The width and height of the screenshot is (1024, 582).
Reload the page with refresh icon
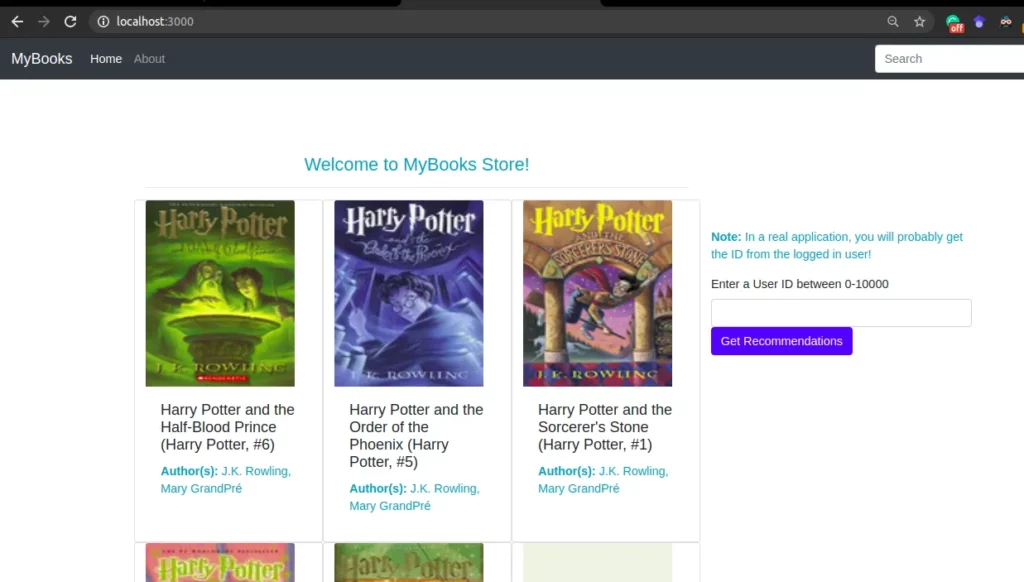(71, 22)
